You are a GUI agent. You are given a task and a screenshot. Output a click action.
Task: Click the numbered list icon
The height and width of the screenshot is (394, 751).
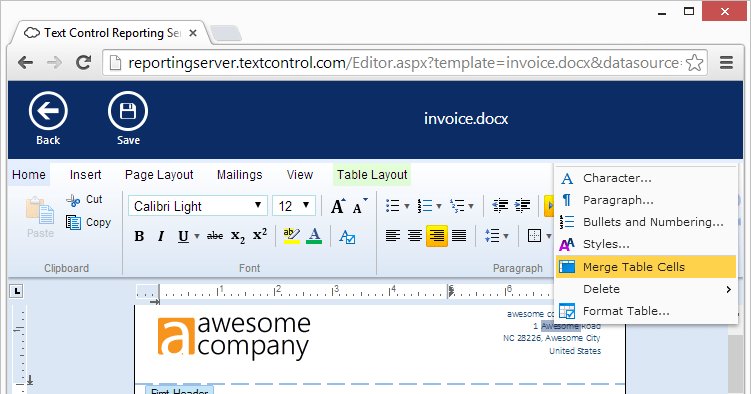[425, 206]
